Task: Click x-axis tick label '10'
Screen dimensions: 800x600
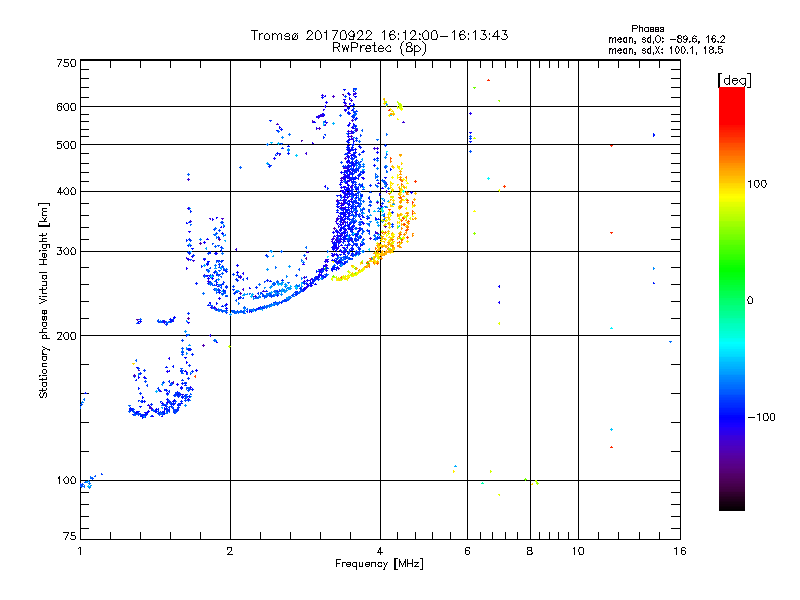Action: tap(578, 551)
